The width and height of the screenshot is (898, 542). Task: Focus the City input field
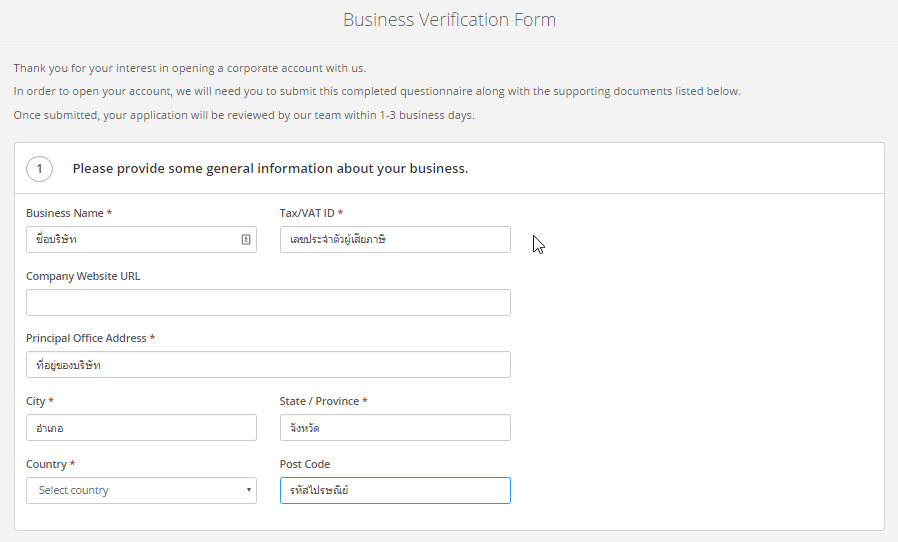pyautogui.click(x=141, y=427)
